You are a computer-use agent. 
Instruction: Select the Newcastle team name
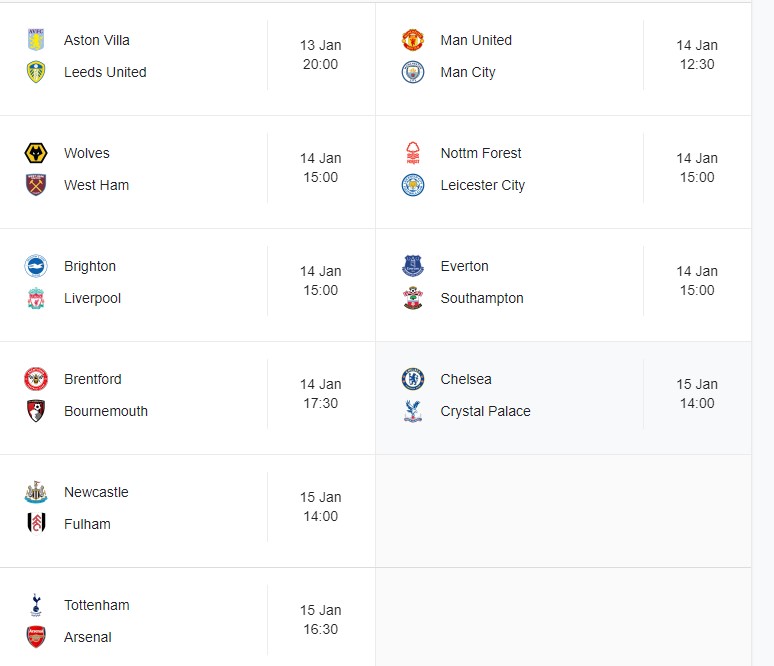coord(96,492)
